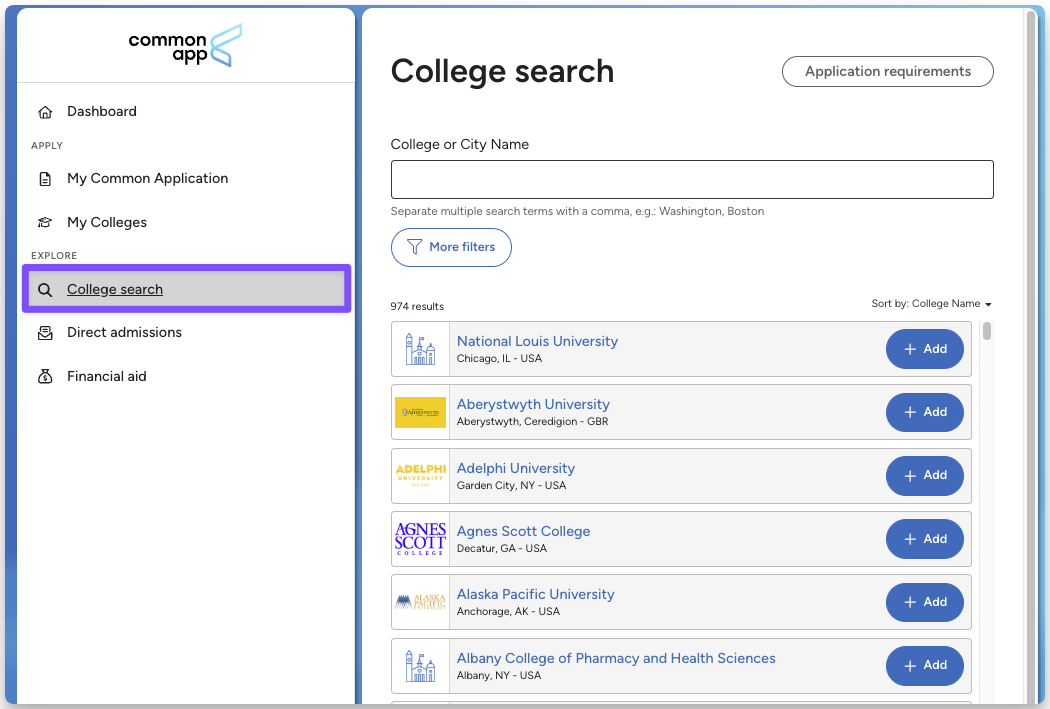This screenshot has width=1050, height=709.
Task: Click the Application requirements button
Action: [x=887, y=72]
